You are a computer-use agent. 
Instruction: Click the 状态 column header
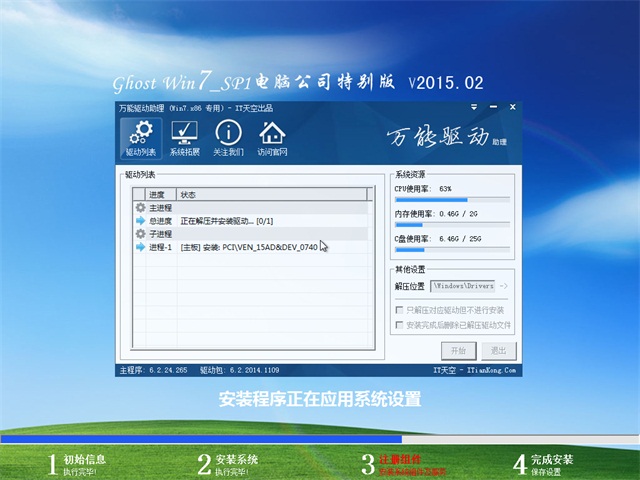click(270, 194)
